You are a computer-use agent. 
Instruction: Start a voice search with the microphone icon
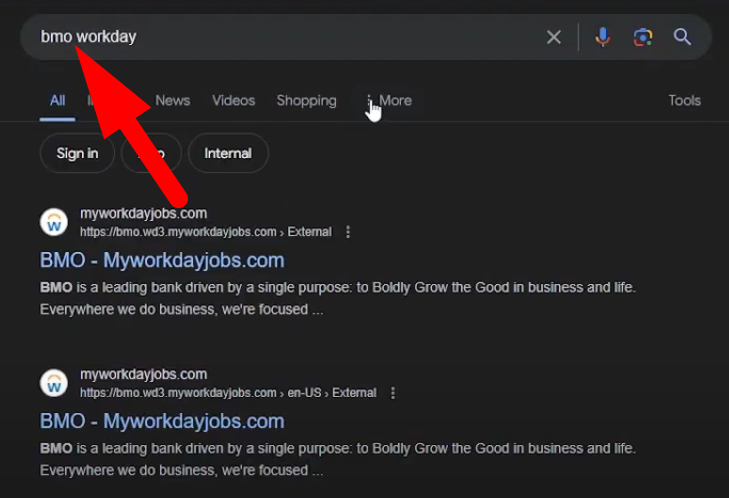[x=602, y=37]
